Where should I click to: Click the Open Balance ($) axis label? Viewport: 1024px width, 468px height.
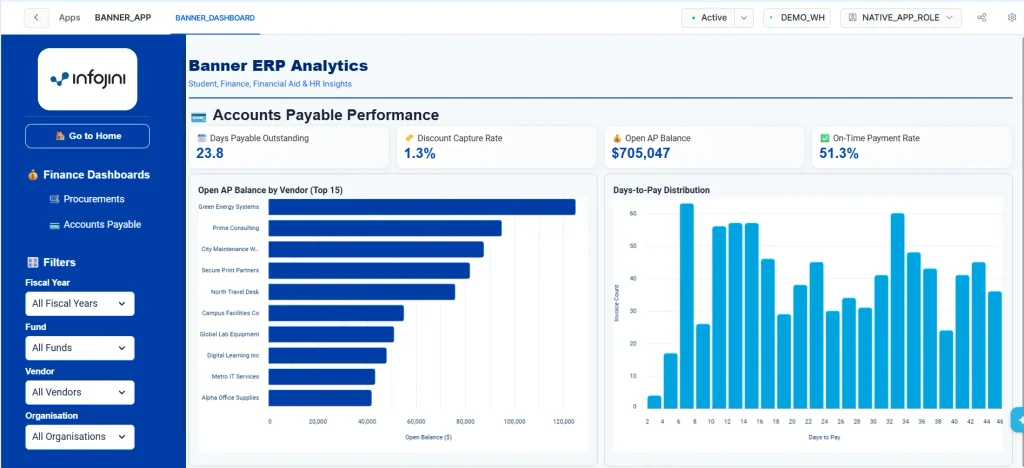428,437
